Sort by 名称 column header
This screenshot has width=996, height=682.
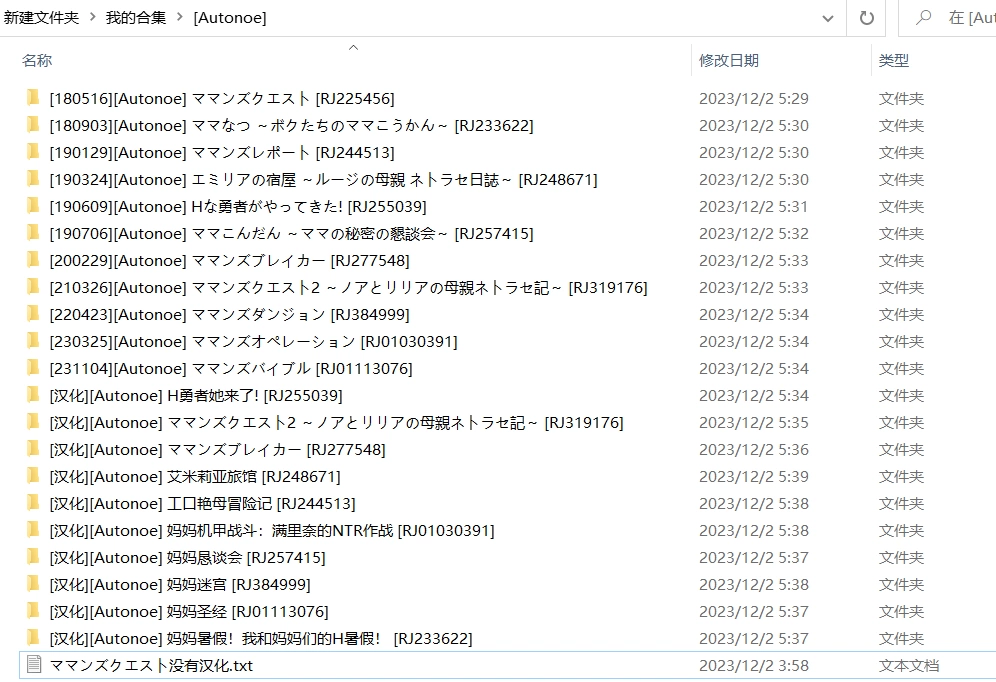[37, 60]
